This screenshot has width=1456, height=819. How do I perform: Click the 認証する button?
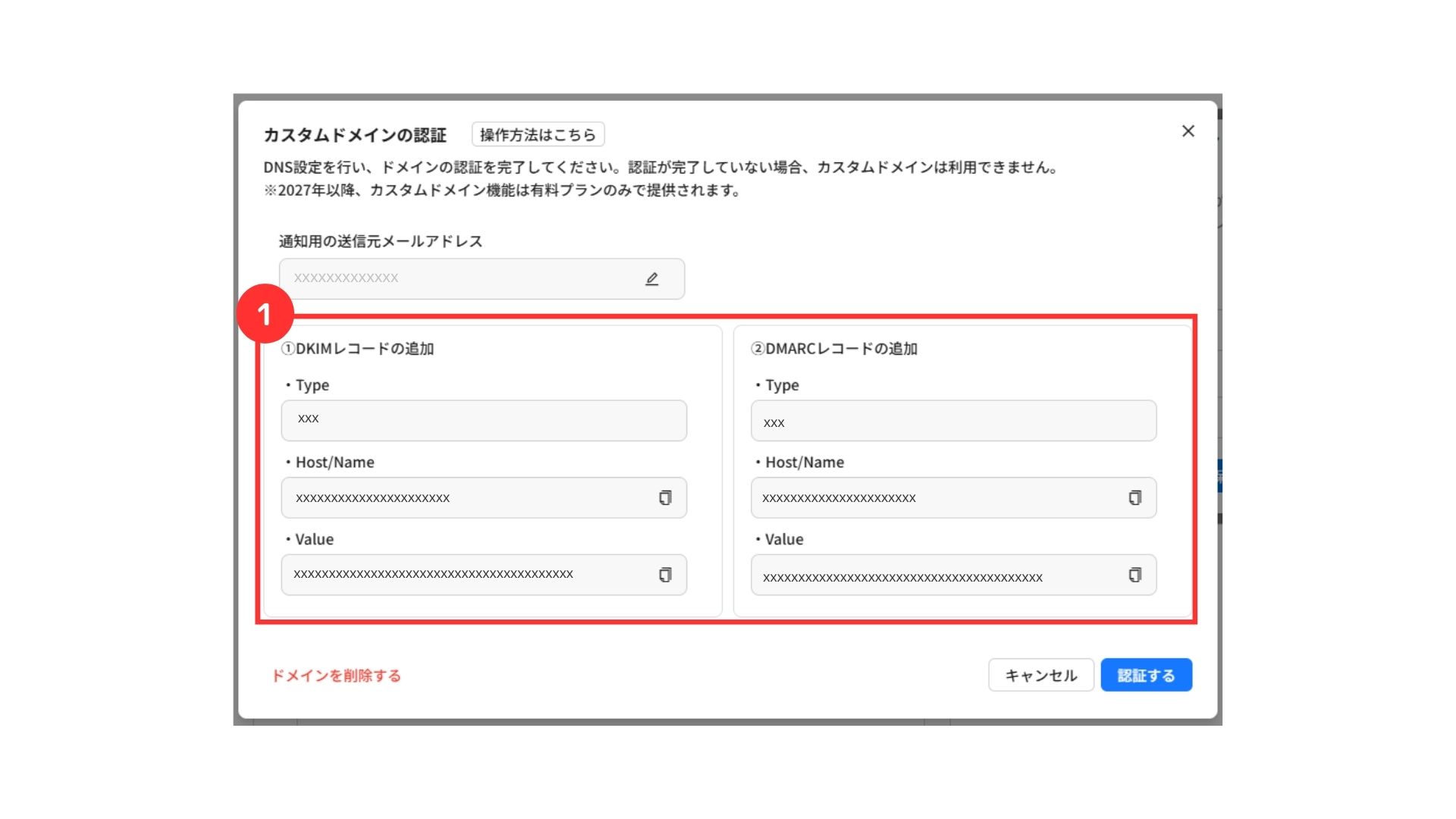(1146, 675)
